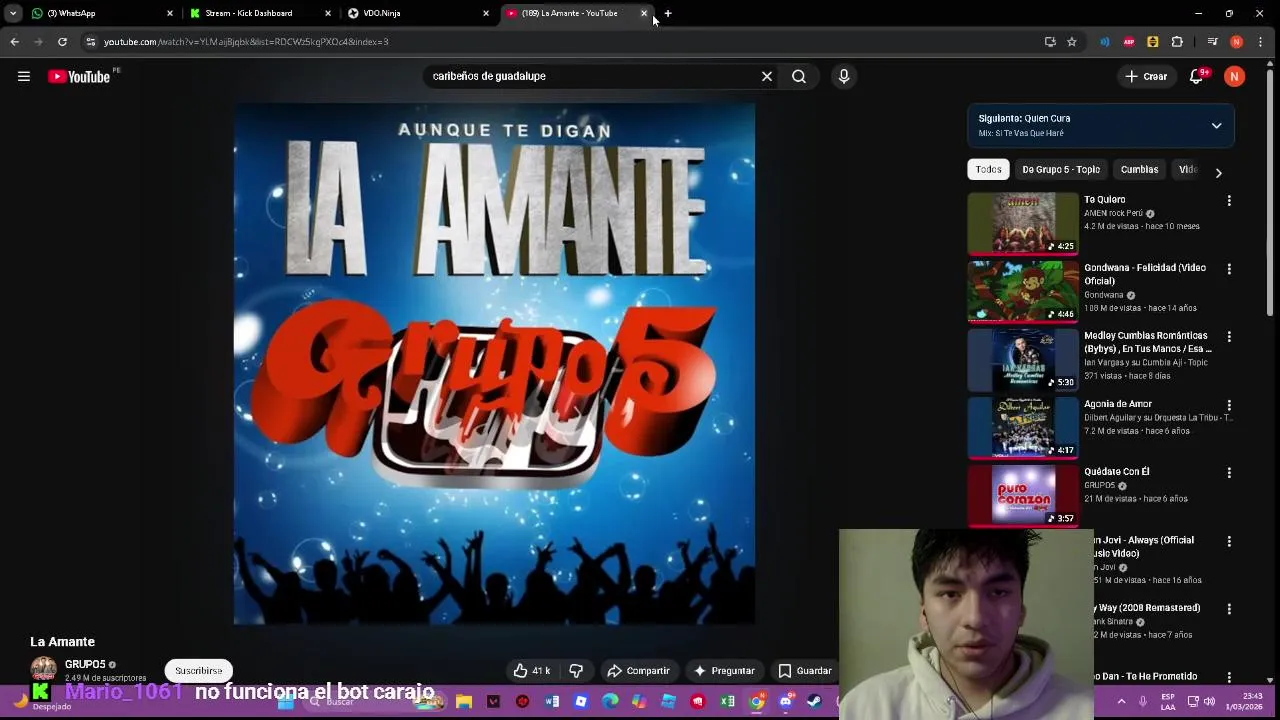
Task: Open File Explorer from taskbar
Action: point(464,702)
